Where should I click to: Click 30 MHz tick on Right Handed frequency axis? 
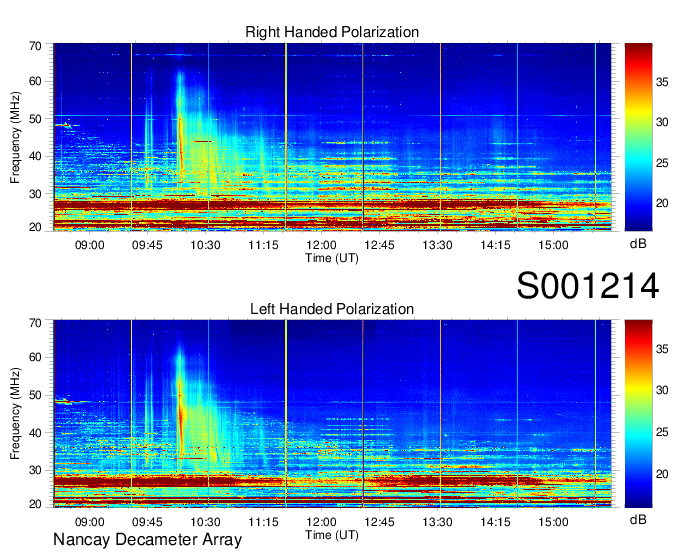point(35,194)
